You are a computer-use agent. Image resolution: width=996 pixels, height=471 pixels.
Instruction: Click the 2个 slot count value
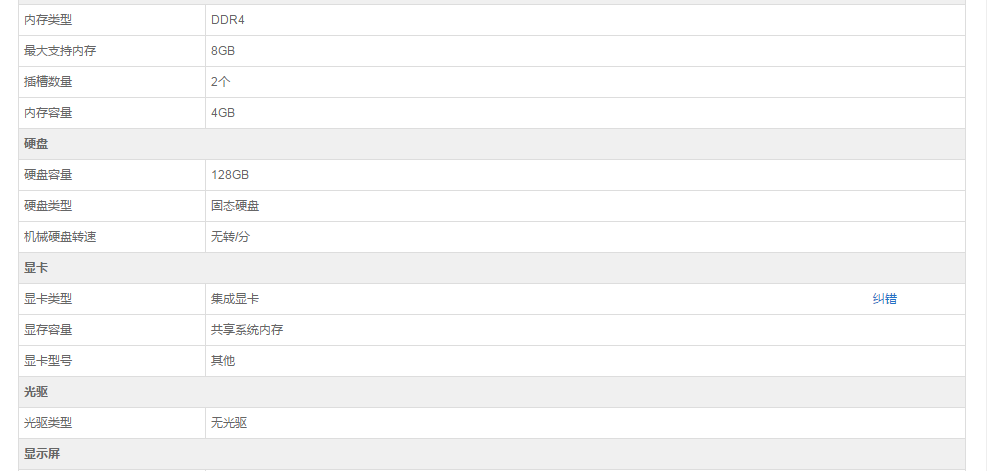coord(220,82)
